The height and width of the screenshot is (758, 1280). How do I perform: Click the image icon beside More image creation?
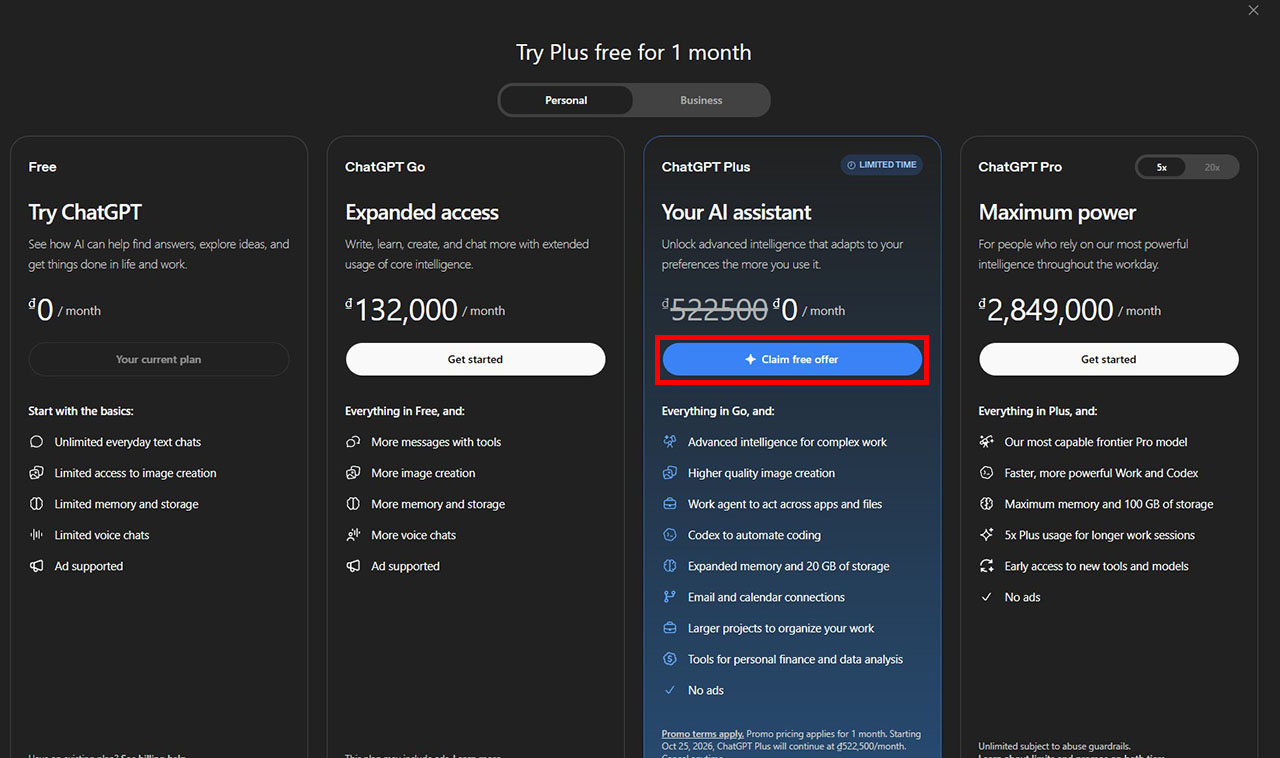353,473
